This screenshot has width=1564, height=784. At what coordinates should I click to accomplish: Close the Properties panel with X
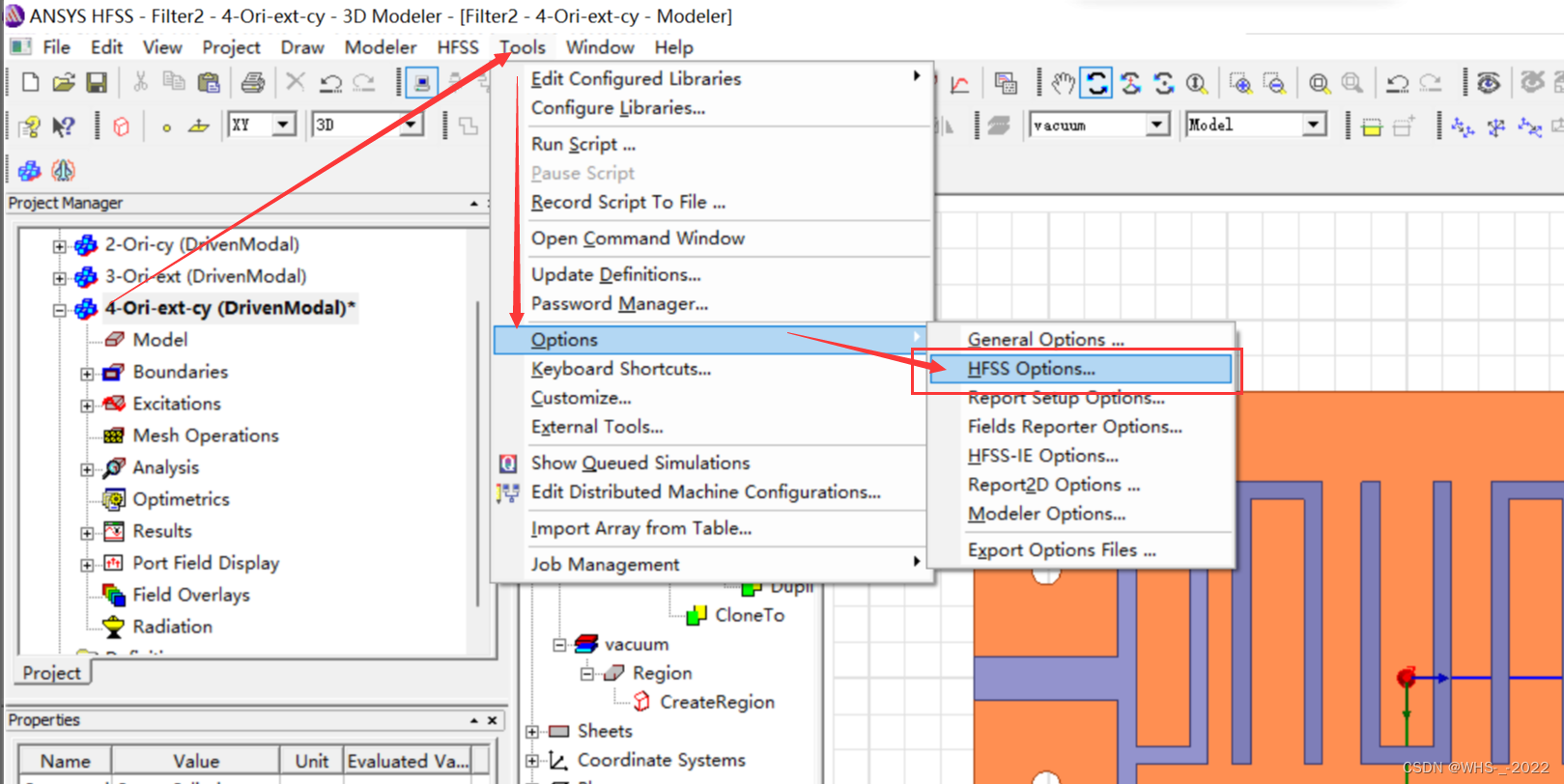point(493,720)
